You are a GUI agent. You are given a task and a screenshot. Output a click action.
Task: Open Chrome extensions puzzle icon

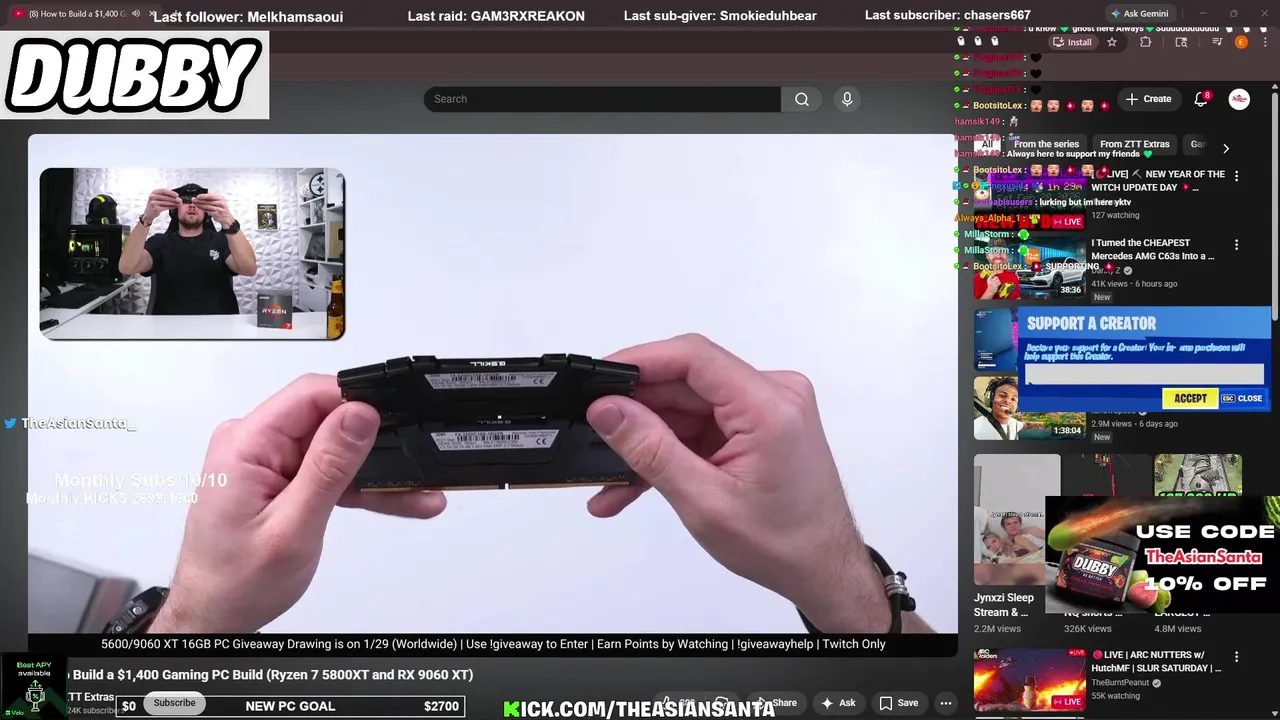(1146, 42)
